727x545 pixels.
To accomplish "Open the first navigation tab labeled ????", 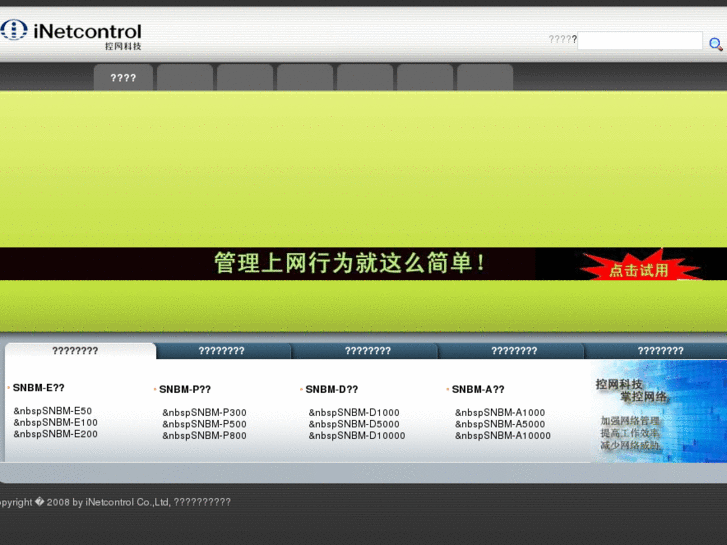I will click(x=123, y=77).
